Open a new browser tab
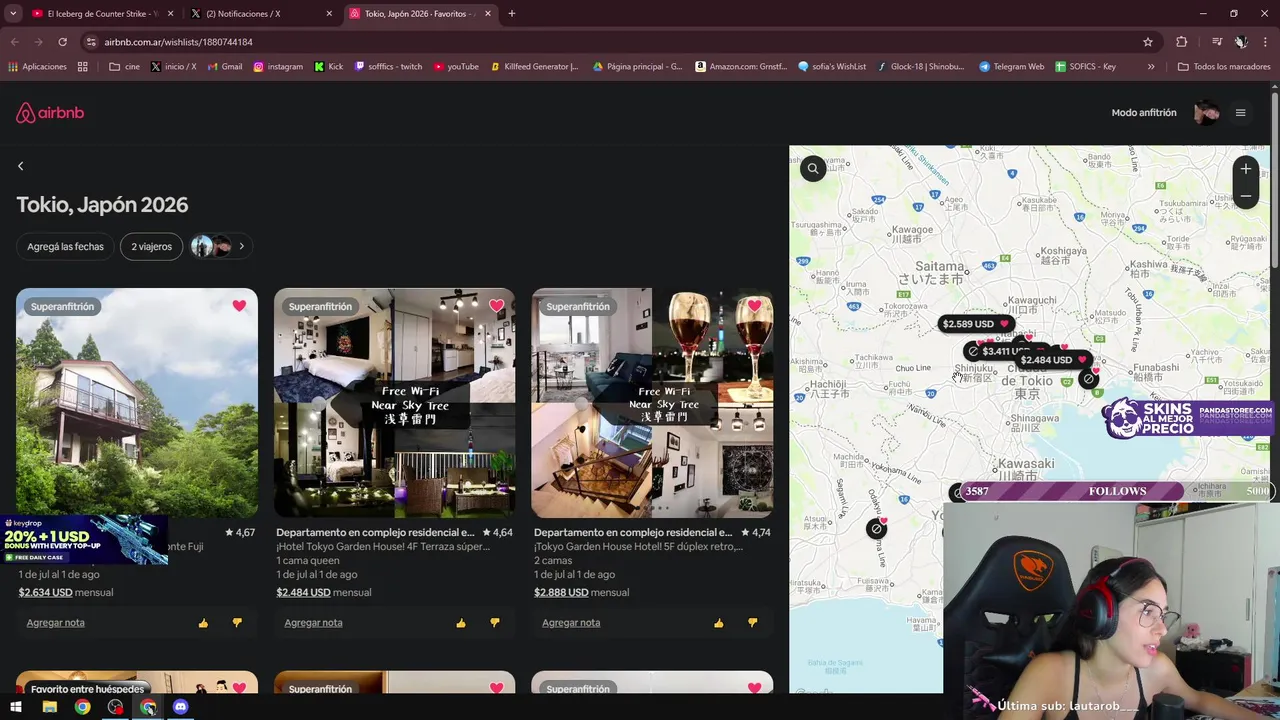This screenshot has height=720, width=1280. pos(512,14)
